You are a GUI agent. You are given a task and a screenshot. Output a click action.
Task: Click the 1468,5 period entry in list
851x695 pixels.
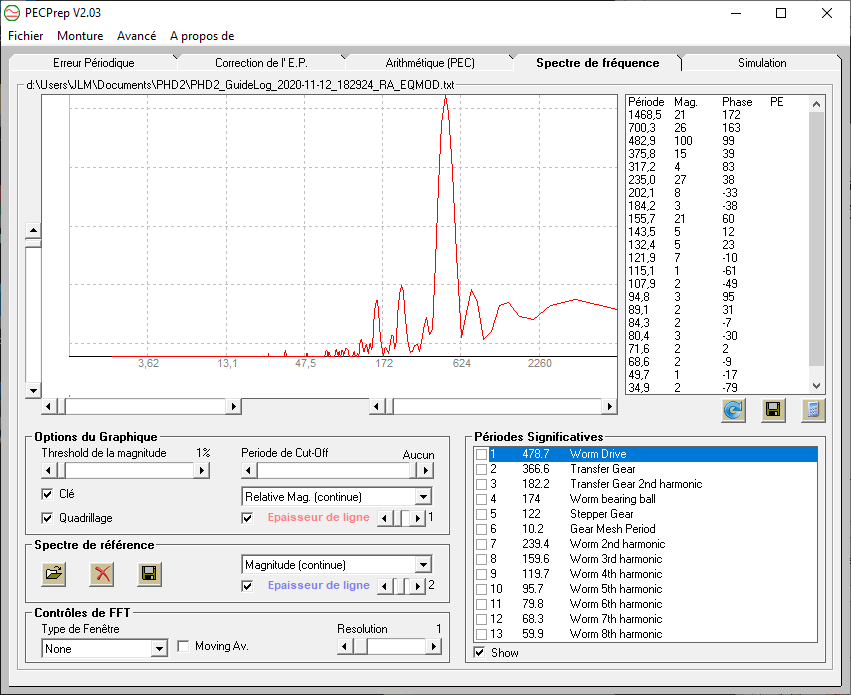[x=645, y=115]
